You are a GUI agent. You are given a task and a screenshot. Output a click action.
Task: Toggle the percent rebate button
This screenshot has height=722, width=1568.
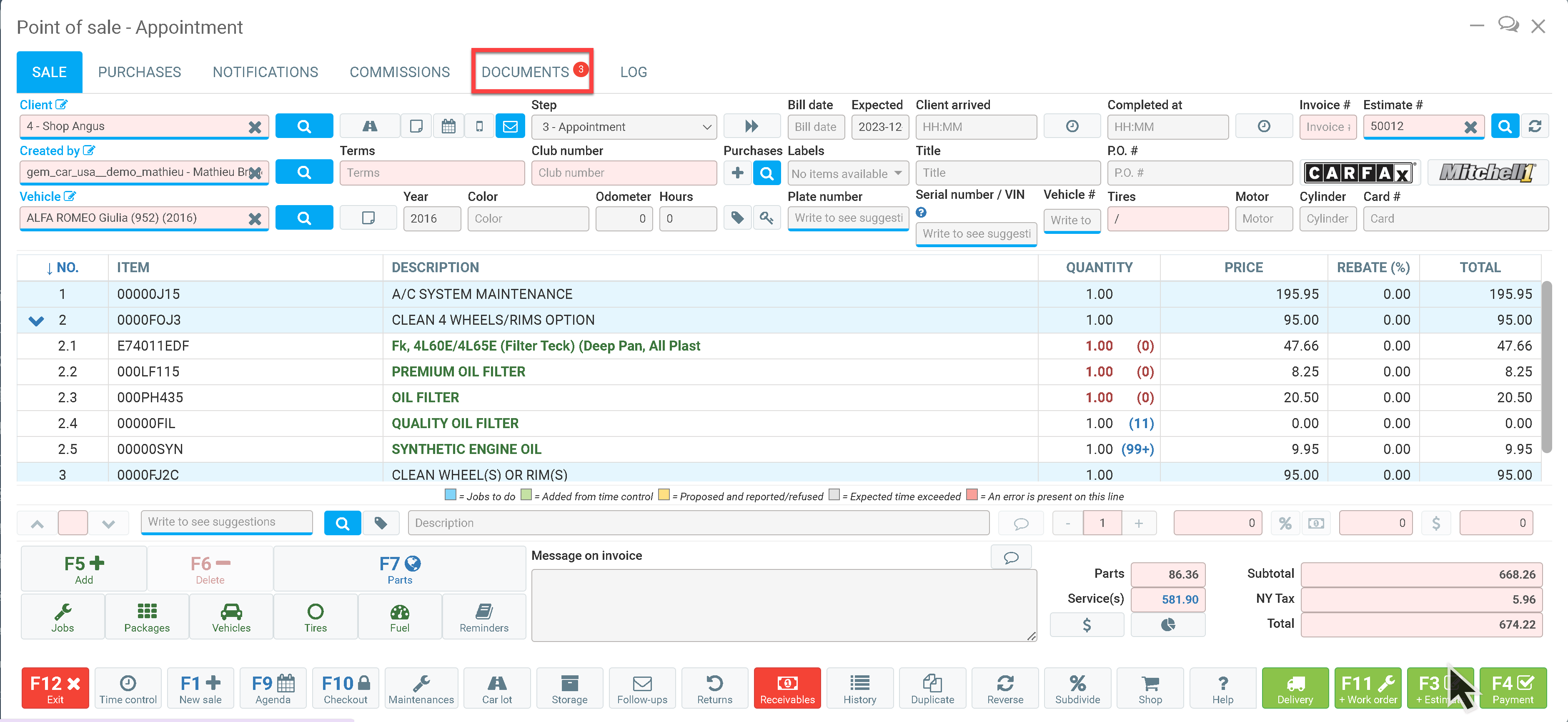[x=1284, y=523]
